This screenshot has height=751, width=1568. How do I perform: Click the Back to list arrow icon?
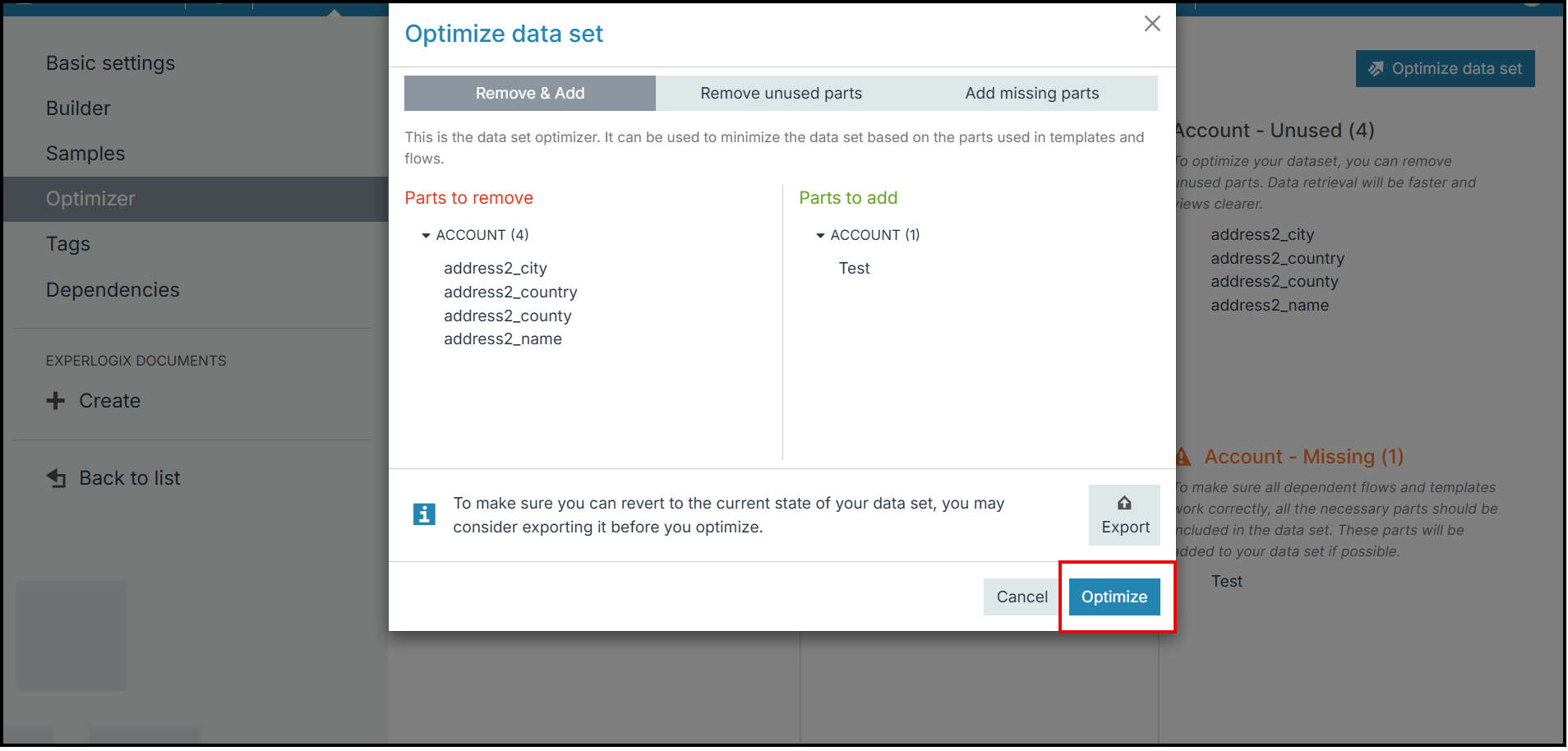point(56,478)
